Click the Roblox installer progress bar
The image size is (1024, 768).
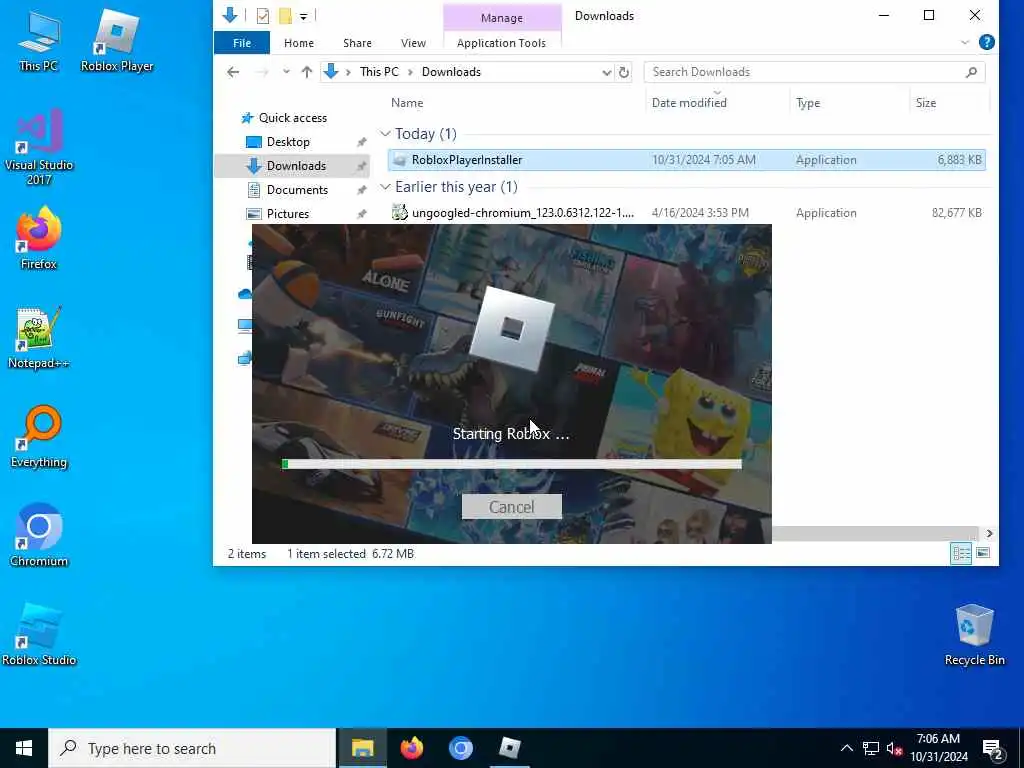pyautogui.click(x=511, y=464)
